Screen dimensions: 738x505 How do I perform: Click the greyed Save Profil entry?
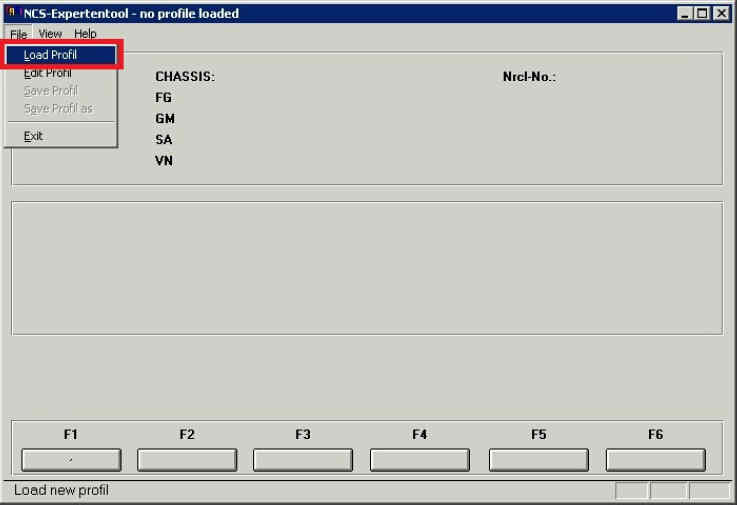pos(61,90)
